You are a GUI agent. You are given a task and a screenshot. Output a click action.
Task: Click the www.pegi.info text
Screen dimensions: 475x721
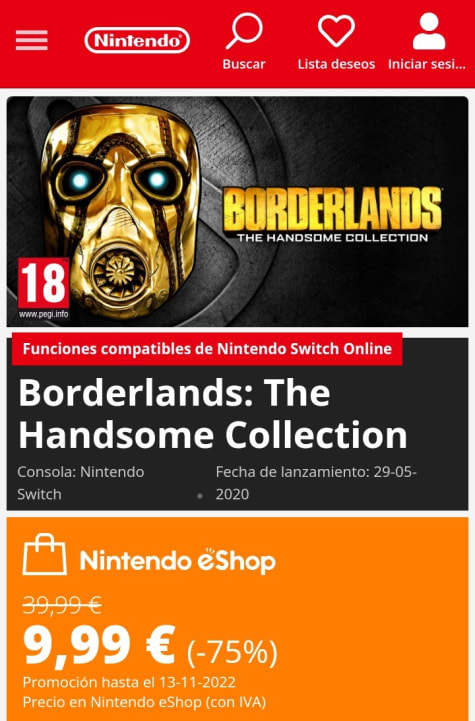pos(44,314)
